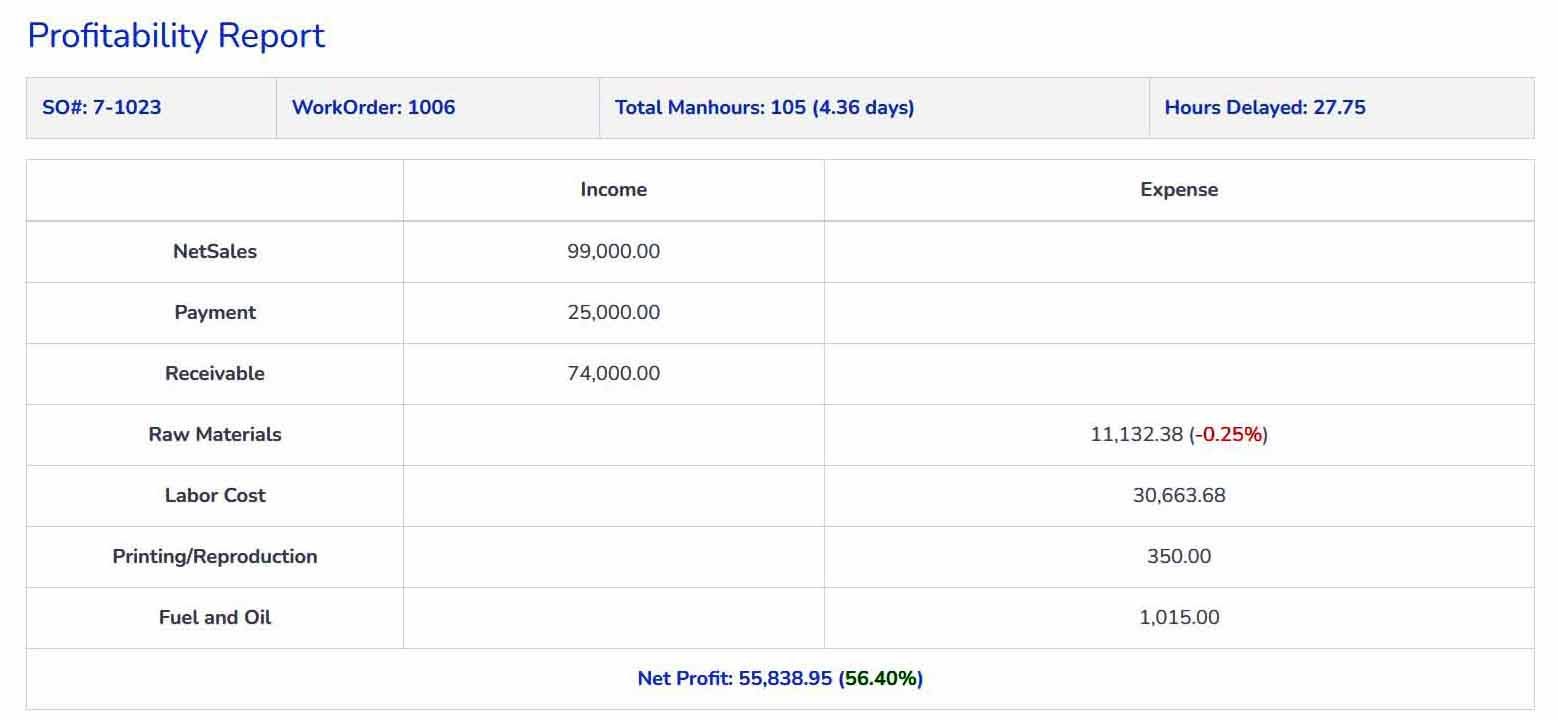The image size is (1558, 720).
Task: Select the Payment row label
Action: click(215, 313)
